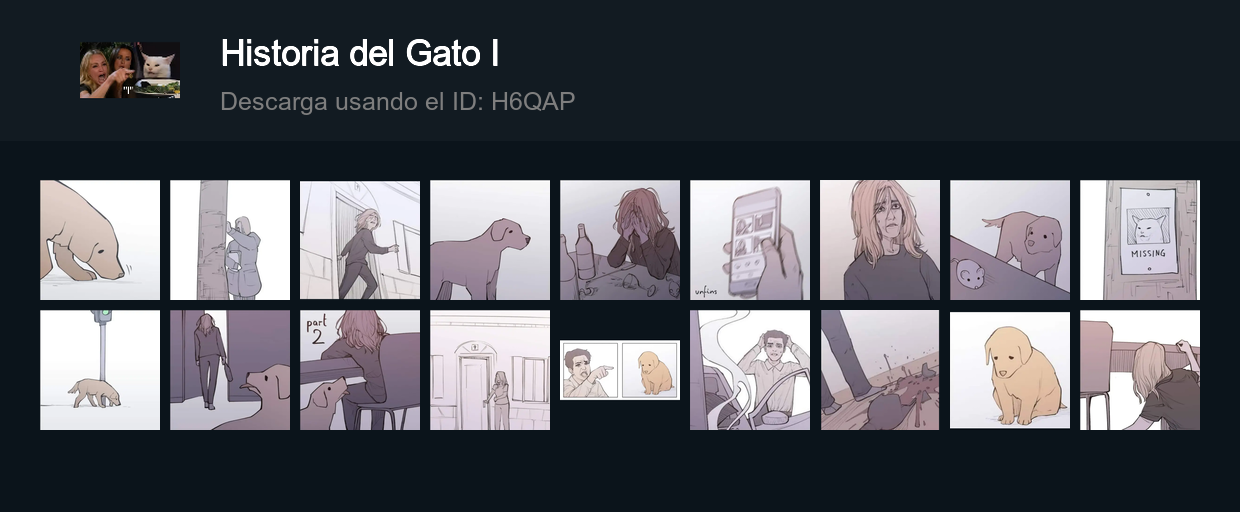Viewport: 1240px width, 512px height.
Task: Open the woman hugging pole panel
Action: coord(230,240)
